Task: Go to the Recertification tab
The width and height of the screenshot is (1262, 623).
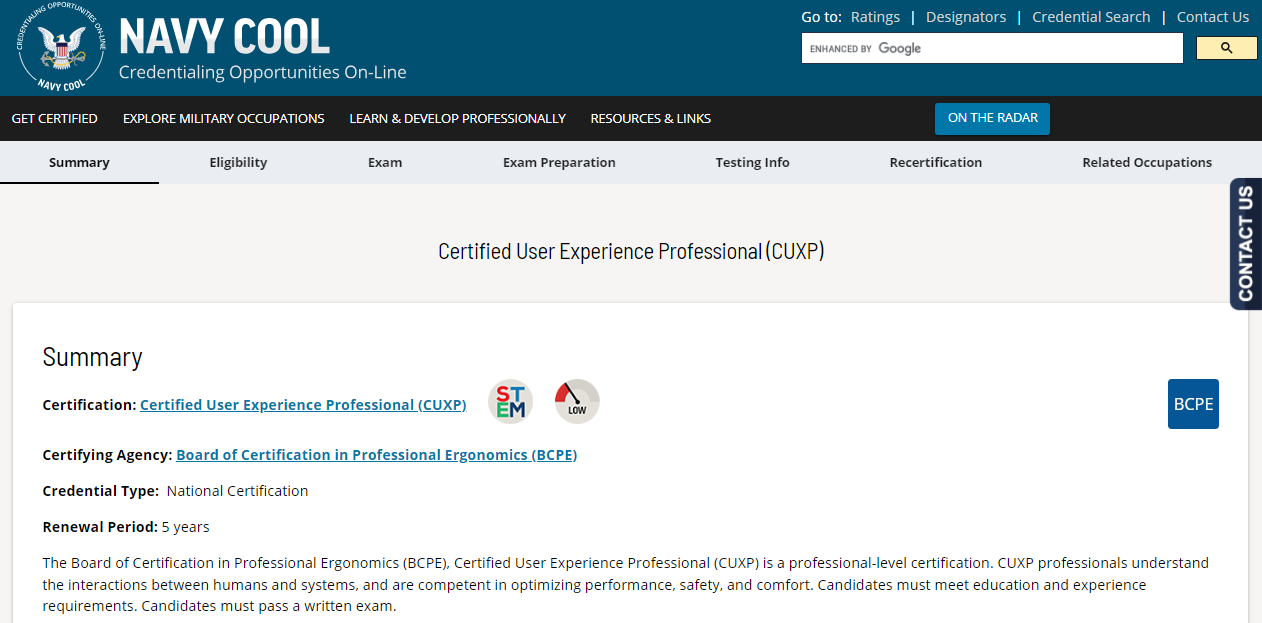Action: tap(936, 162)
